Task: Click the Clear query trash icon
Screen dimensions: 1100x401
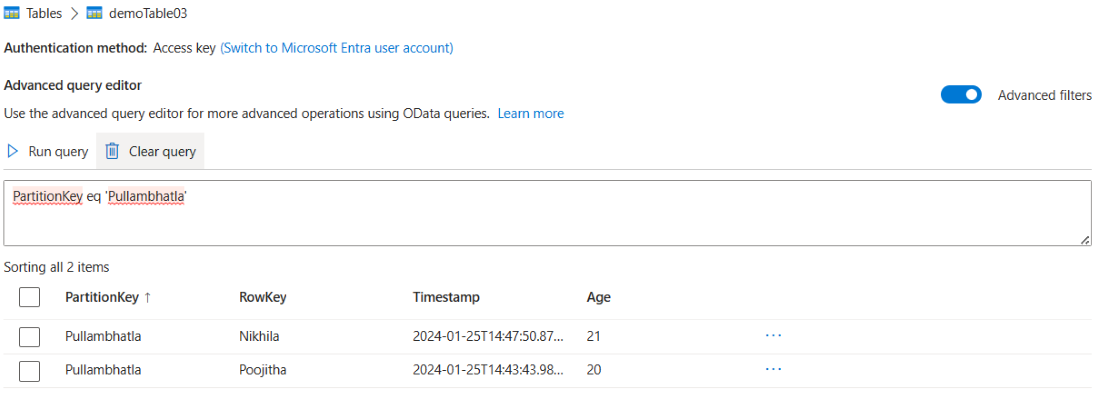Action: coord(112,152)
